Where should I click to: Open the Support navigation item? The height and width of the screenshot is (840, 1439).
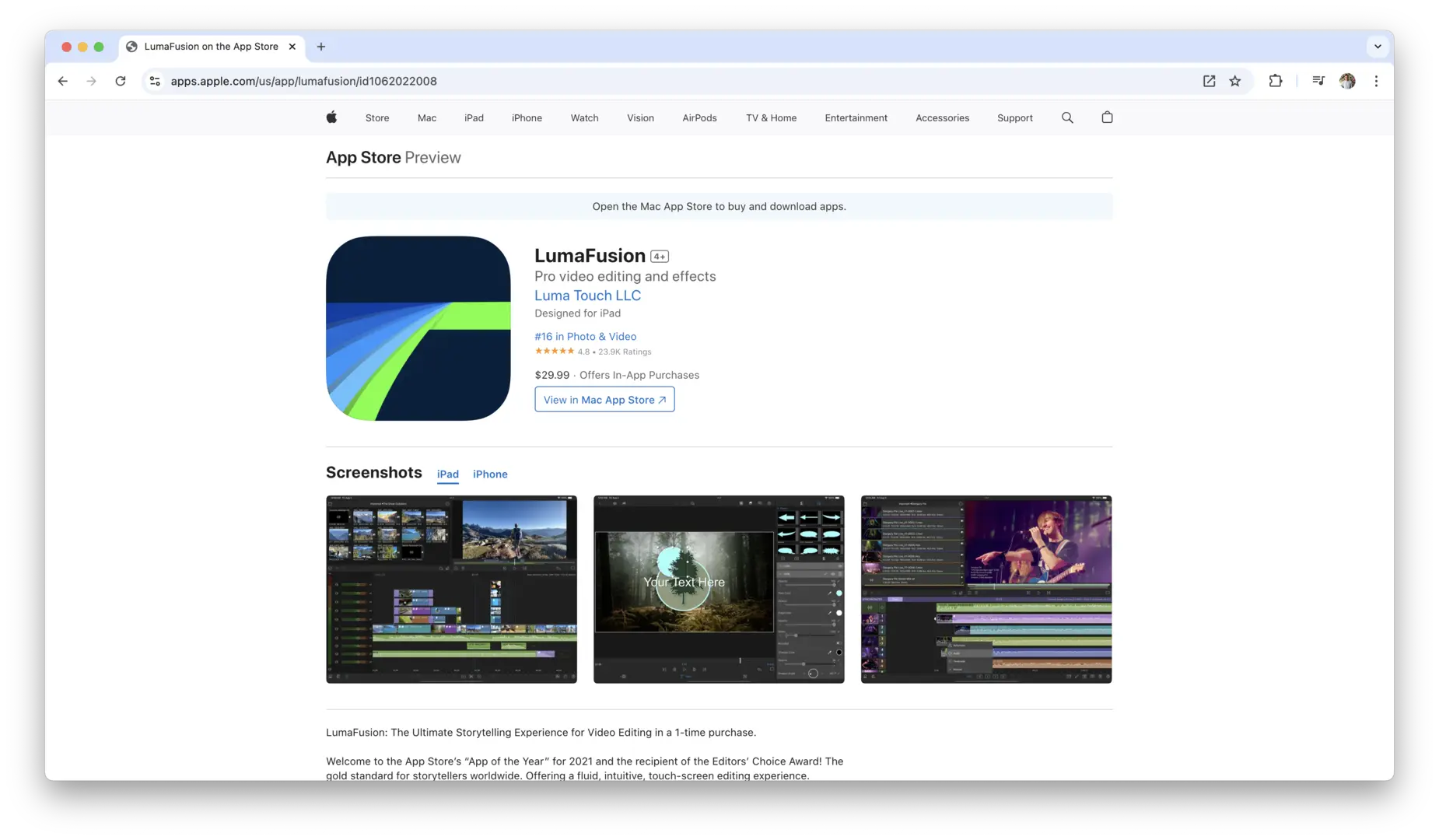coord(1014,118)
